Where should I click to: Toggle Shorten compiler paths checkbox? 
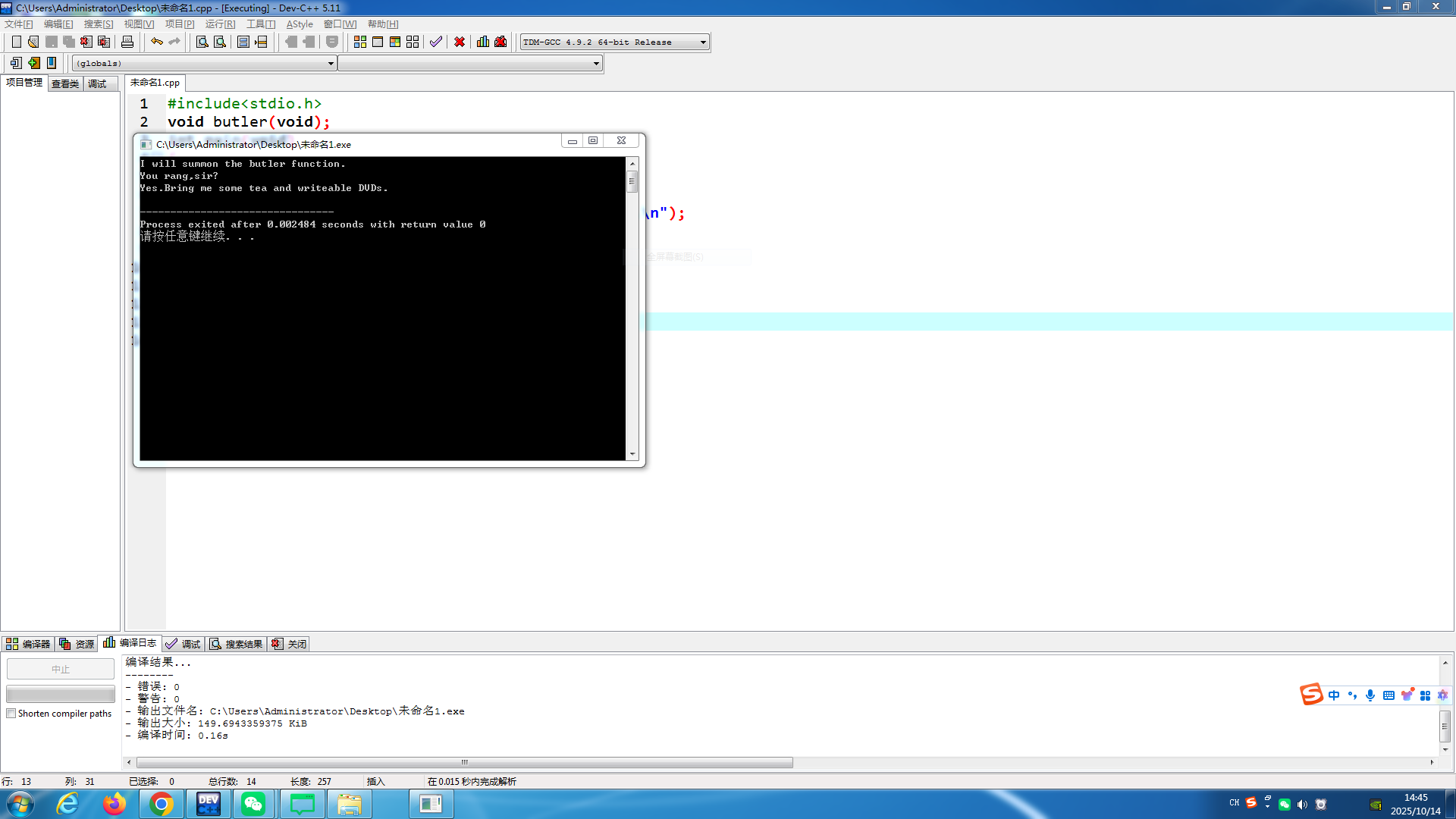point(11,714)
